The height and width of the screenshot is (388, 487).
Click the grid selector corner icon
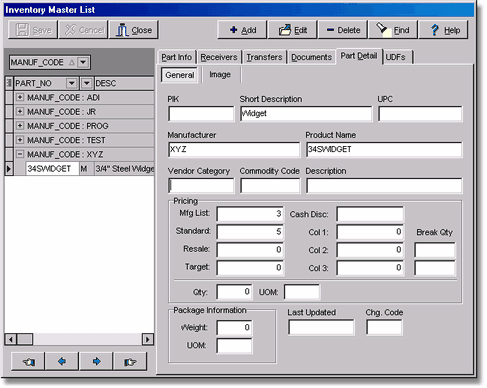tap(9, 83)
